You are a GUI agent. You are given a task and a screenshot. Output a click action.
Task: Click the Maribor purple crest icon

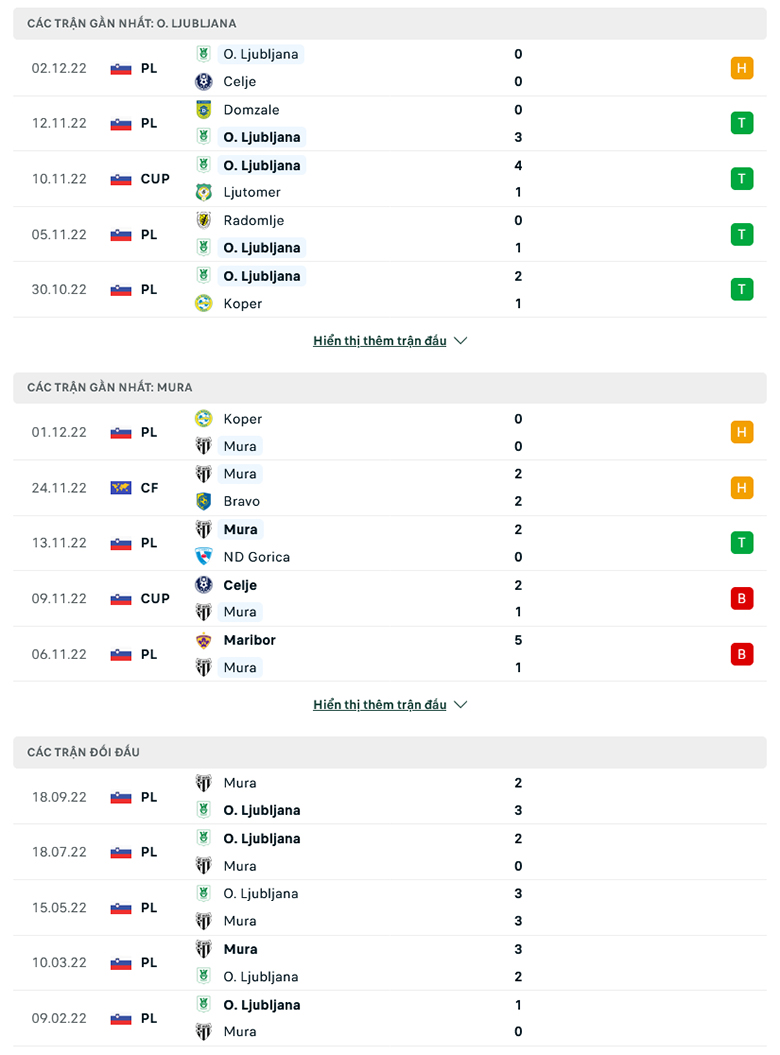point(204,640)
